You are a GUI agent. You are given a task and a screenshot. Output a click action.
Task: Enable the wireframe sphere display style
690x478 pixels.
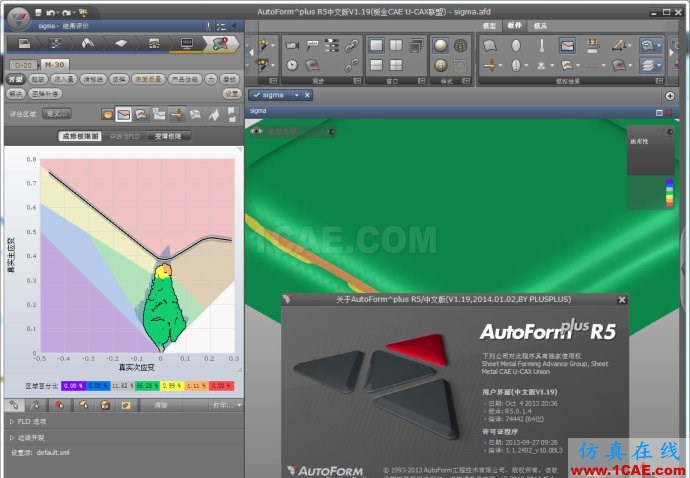(461, 45)
